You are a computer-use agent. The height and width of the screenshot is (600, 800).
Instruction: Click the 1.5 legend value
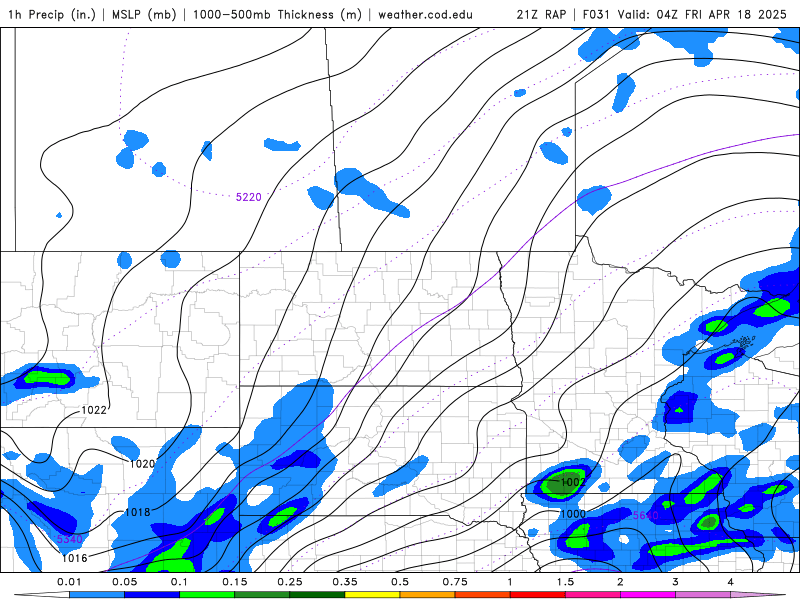coord(565,582)
